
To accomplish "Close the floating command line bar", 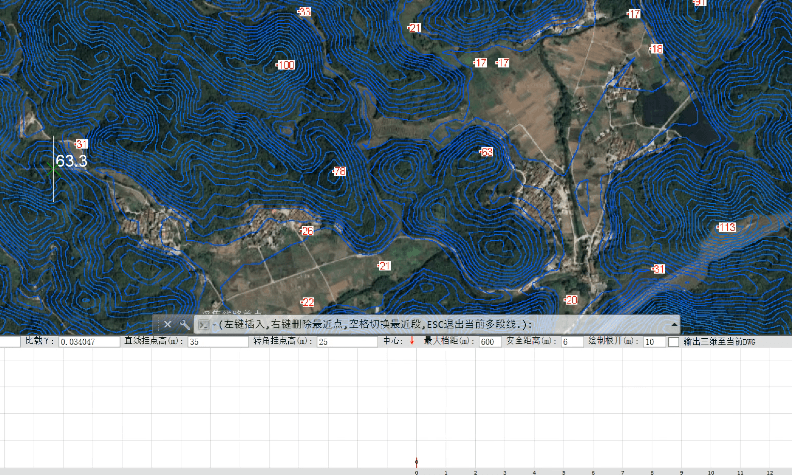I will point(168,325).
